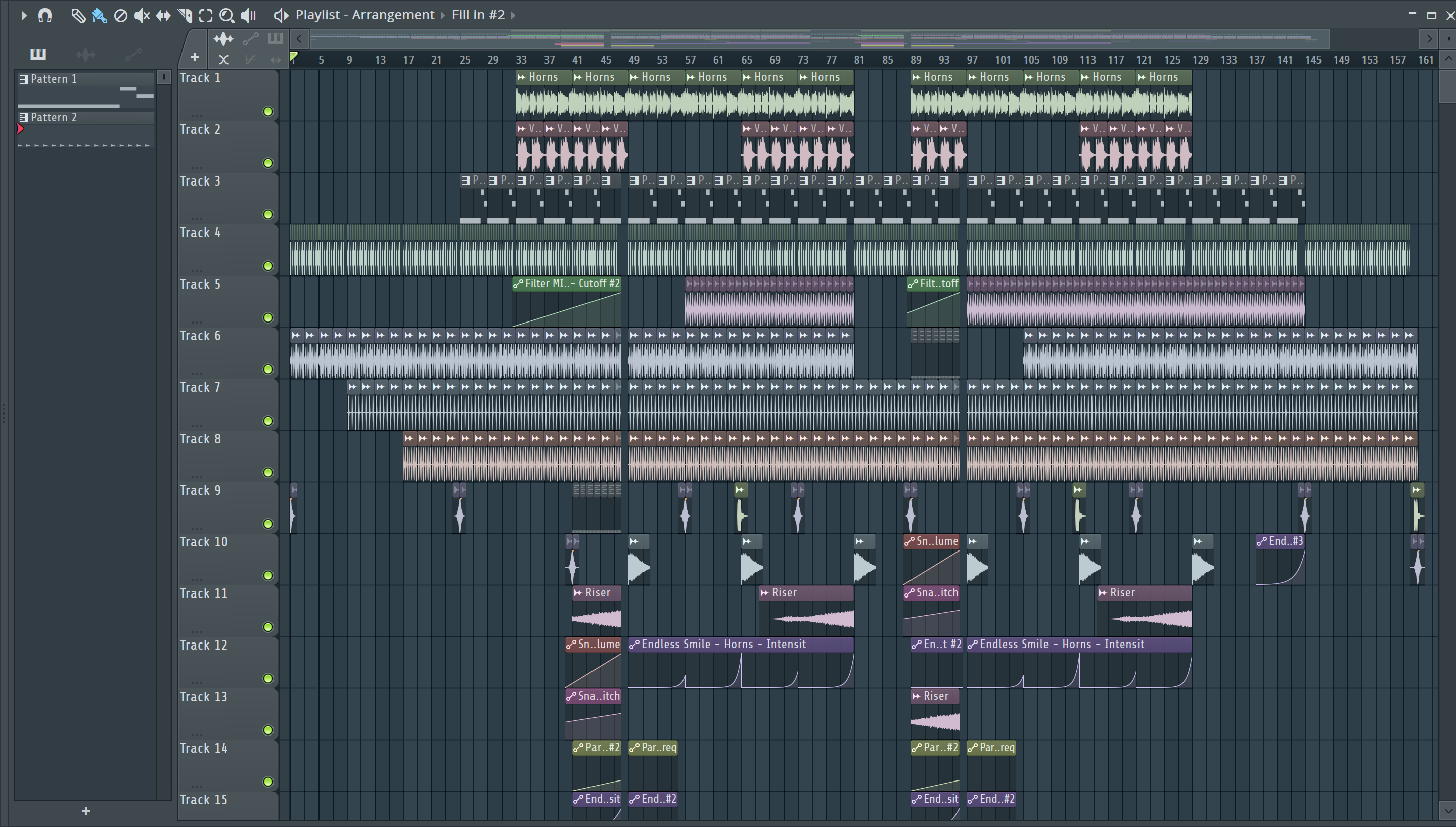Show patterns with the piano icon in picker

click(38, 54)
